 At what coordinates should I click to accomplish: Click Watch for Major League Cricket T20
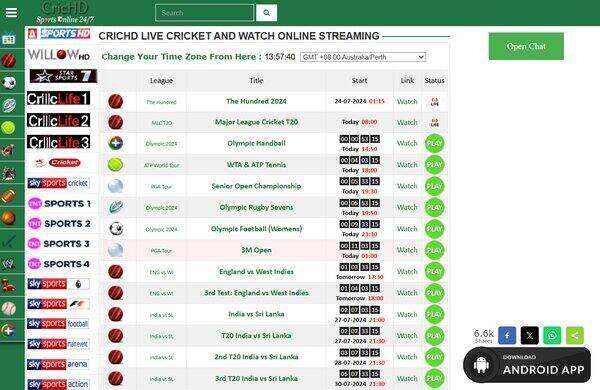[407, 122]
